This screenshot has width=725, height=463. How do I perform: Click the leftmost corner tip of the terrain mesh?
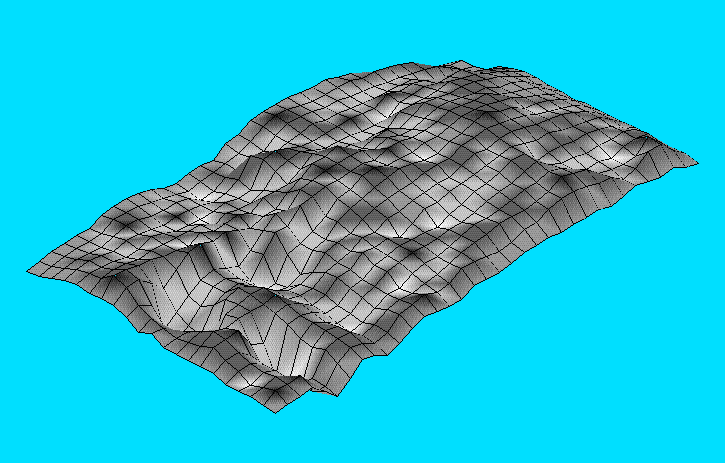point(30,270)
